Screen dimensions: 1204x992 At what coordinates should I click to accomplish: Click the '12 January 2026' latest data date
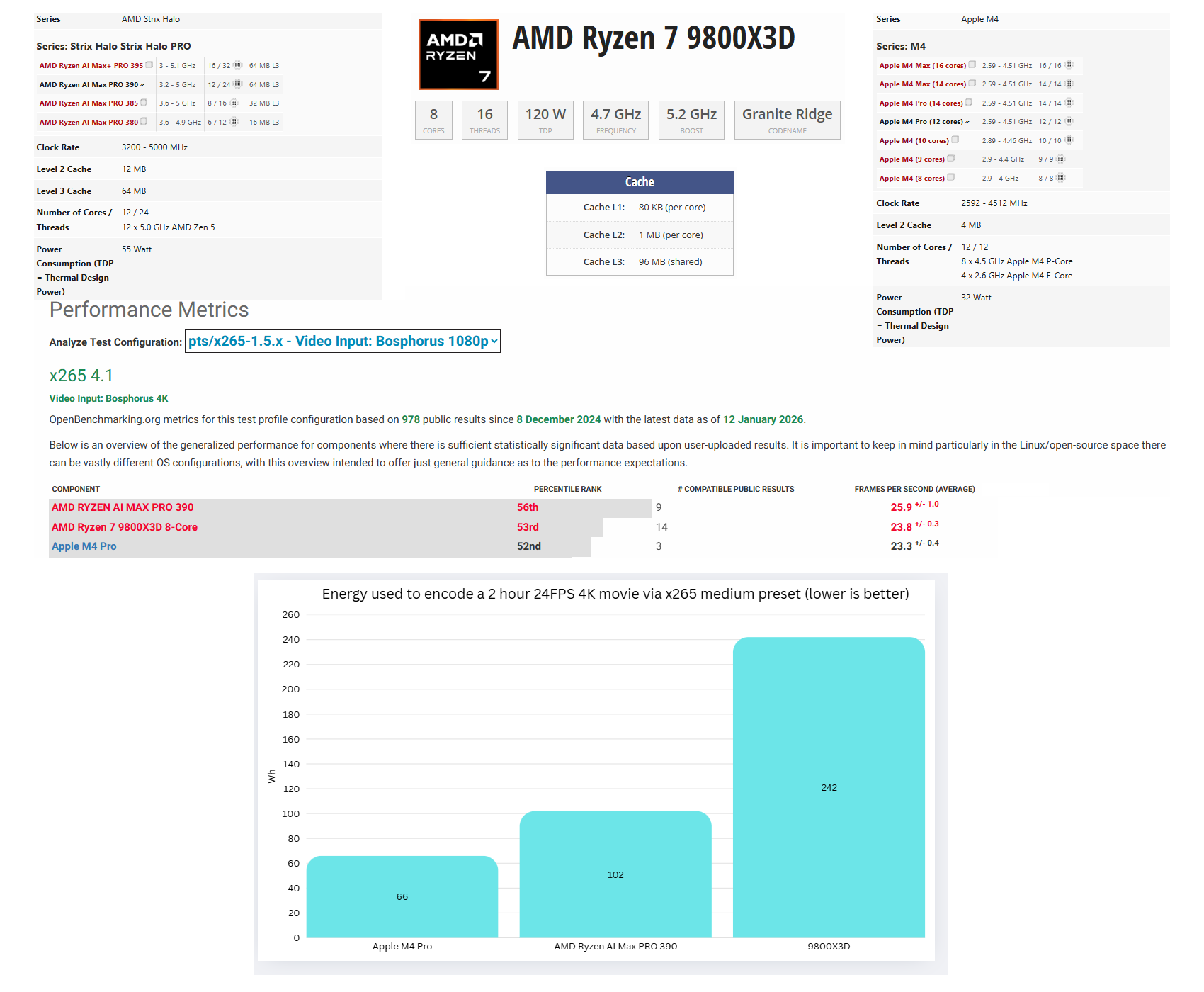point(763,419)
